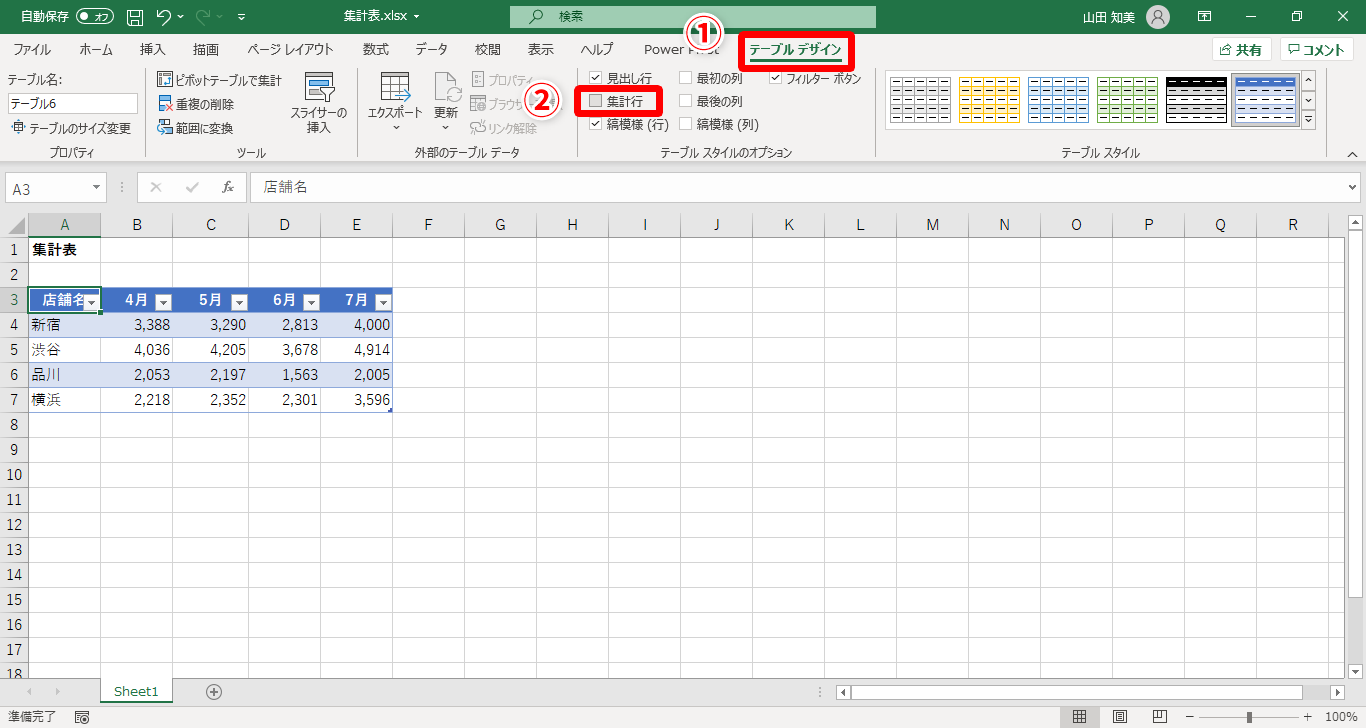Open the Comments (コメント) button
This screenshot has width=1366, height=728.
(x=1317, y=50)
